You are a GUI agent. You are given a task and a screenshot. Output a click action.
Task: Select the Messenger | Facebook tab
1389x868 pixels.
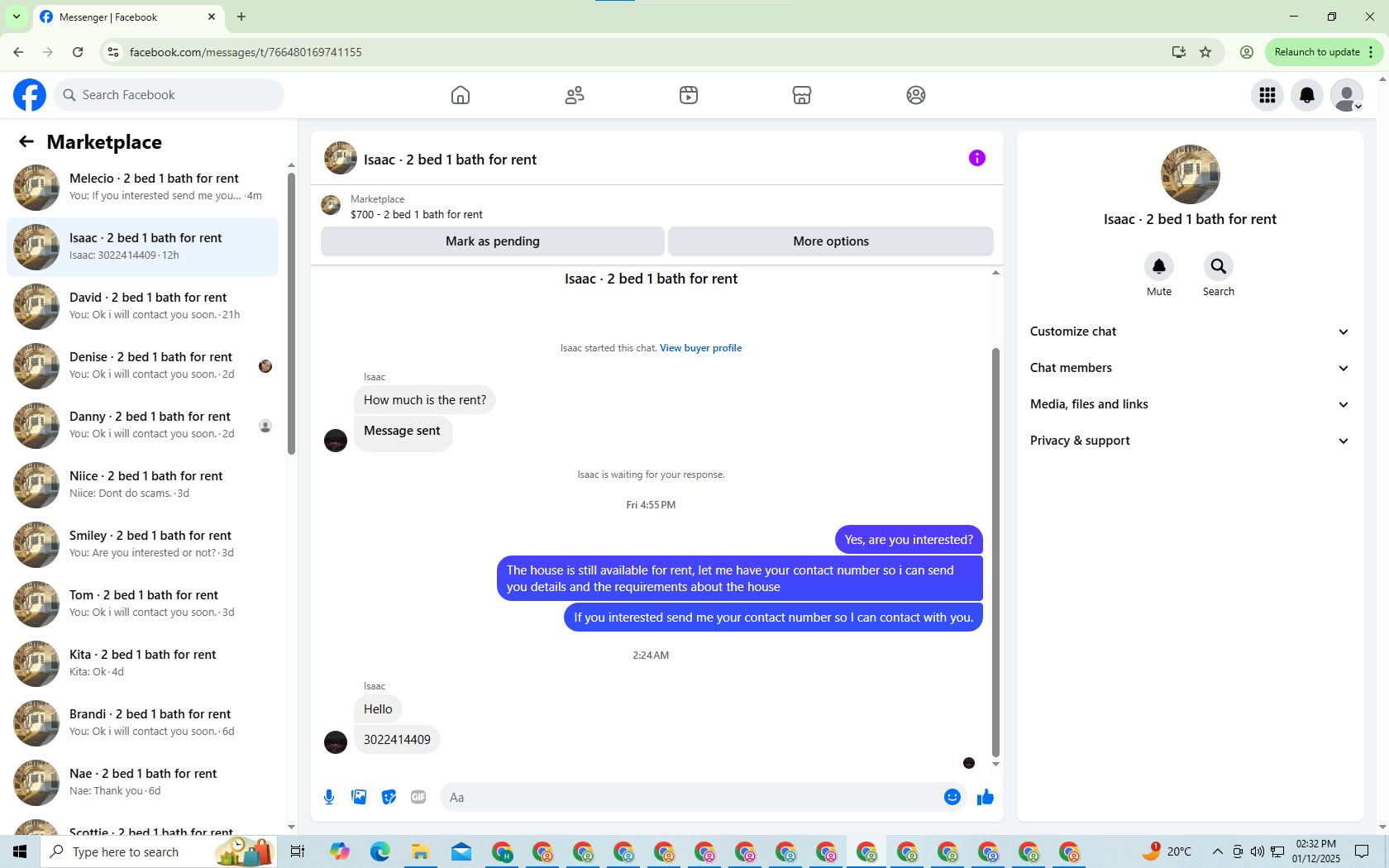click(x=128, y=17)
